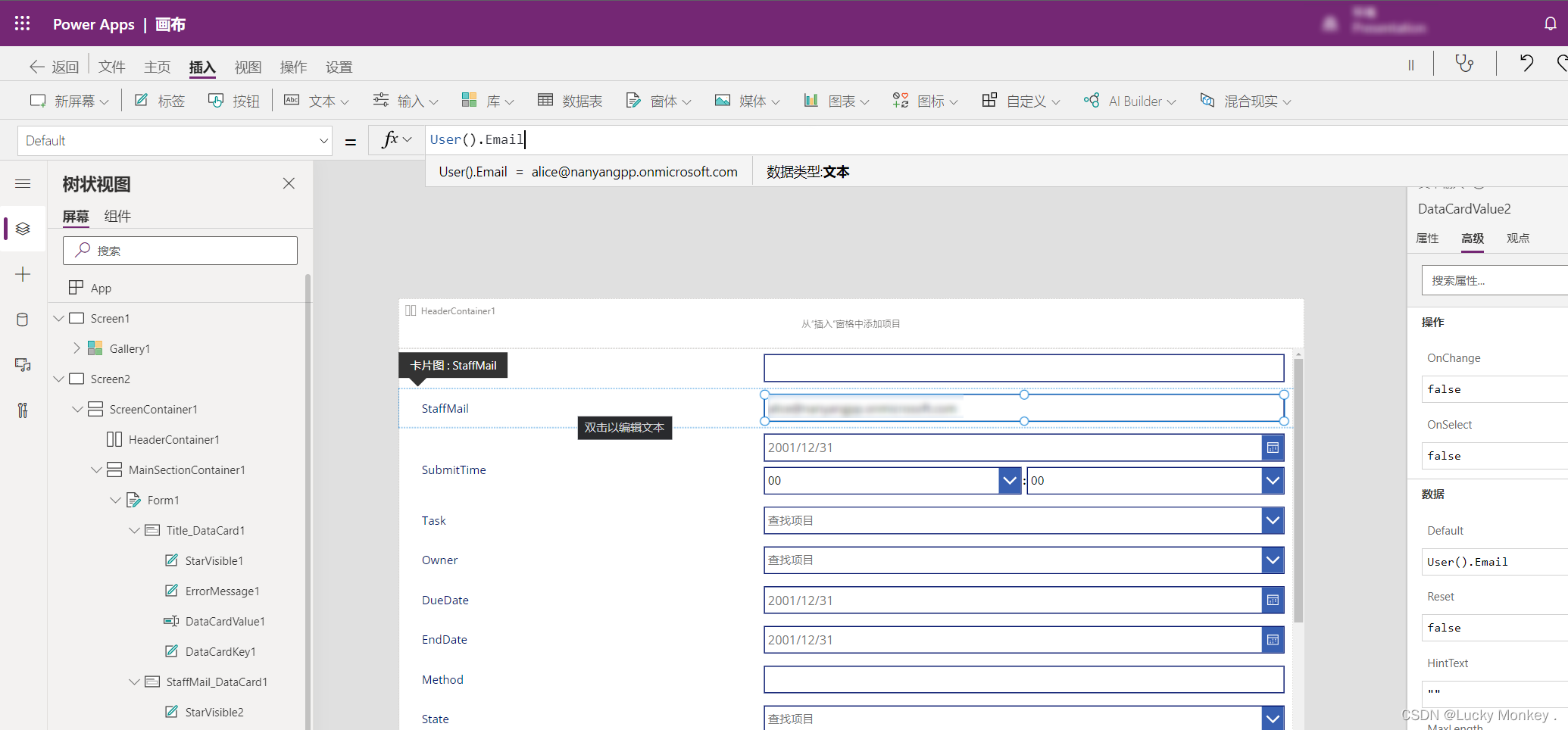Open the 操作 tab
The width and height of the screenshot is (1568, 730).
[x=293, y=67]
